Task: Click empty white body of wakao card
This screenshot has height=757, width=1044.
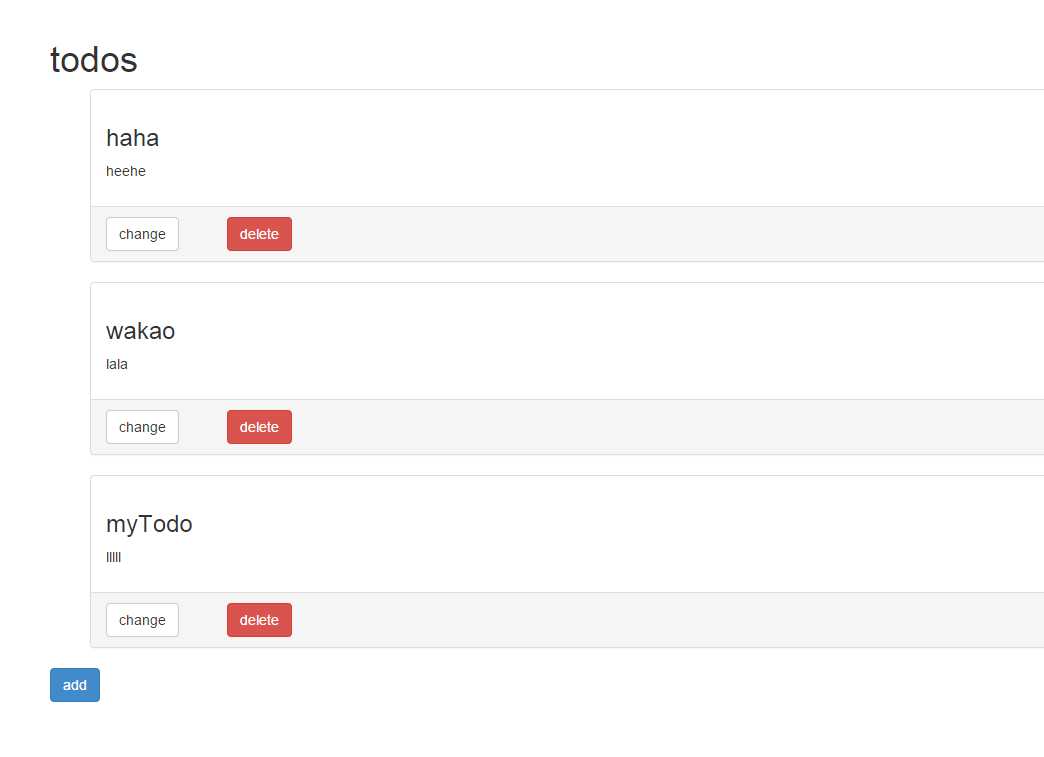Action: pos(600,343)
